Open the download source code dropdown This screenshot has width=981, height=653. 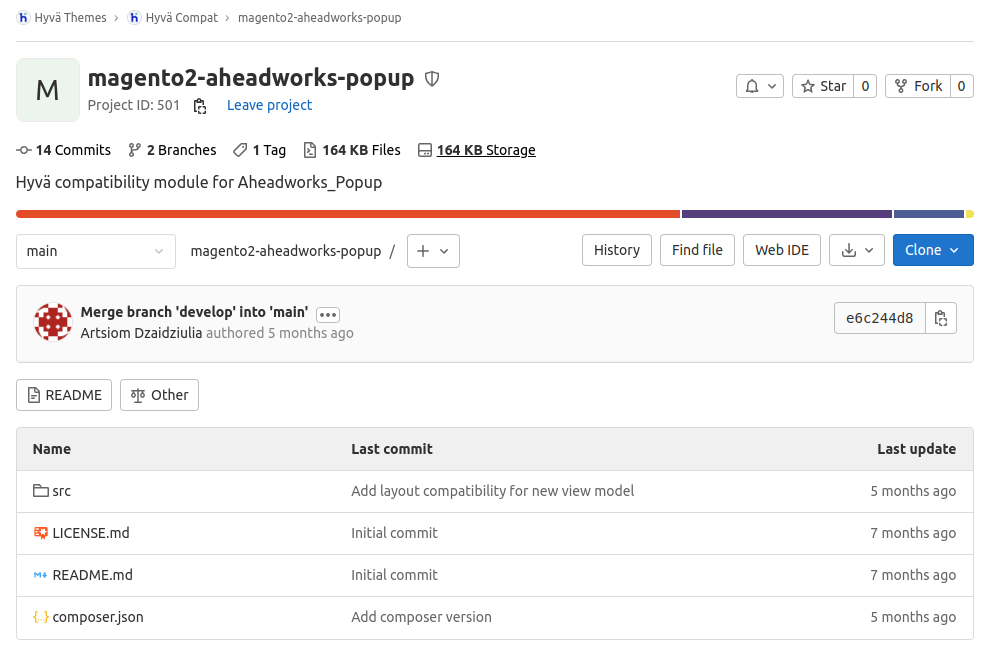pos(856,250)
